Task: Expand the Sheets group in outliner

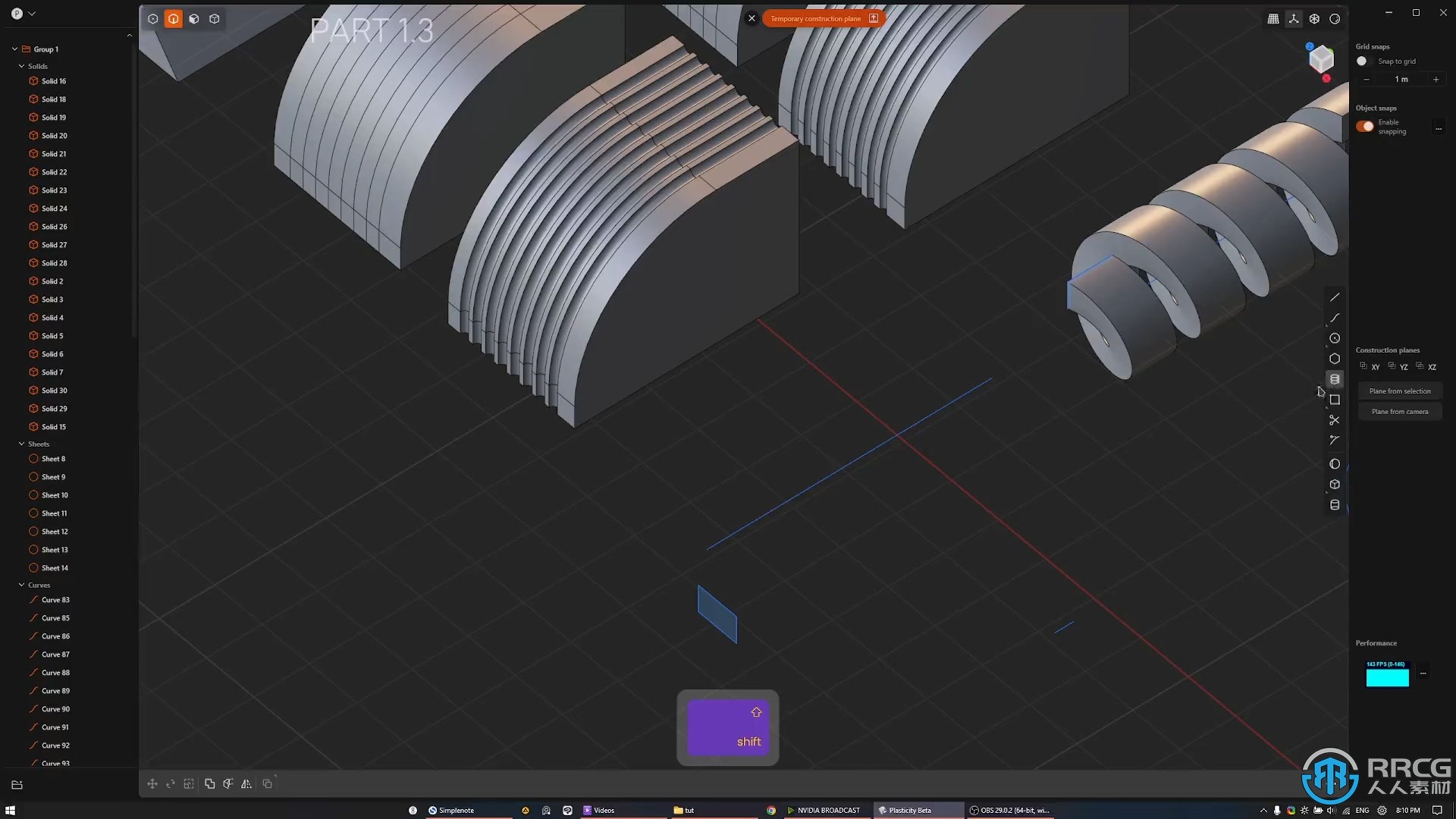Action: click(x=21, y=444)
